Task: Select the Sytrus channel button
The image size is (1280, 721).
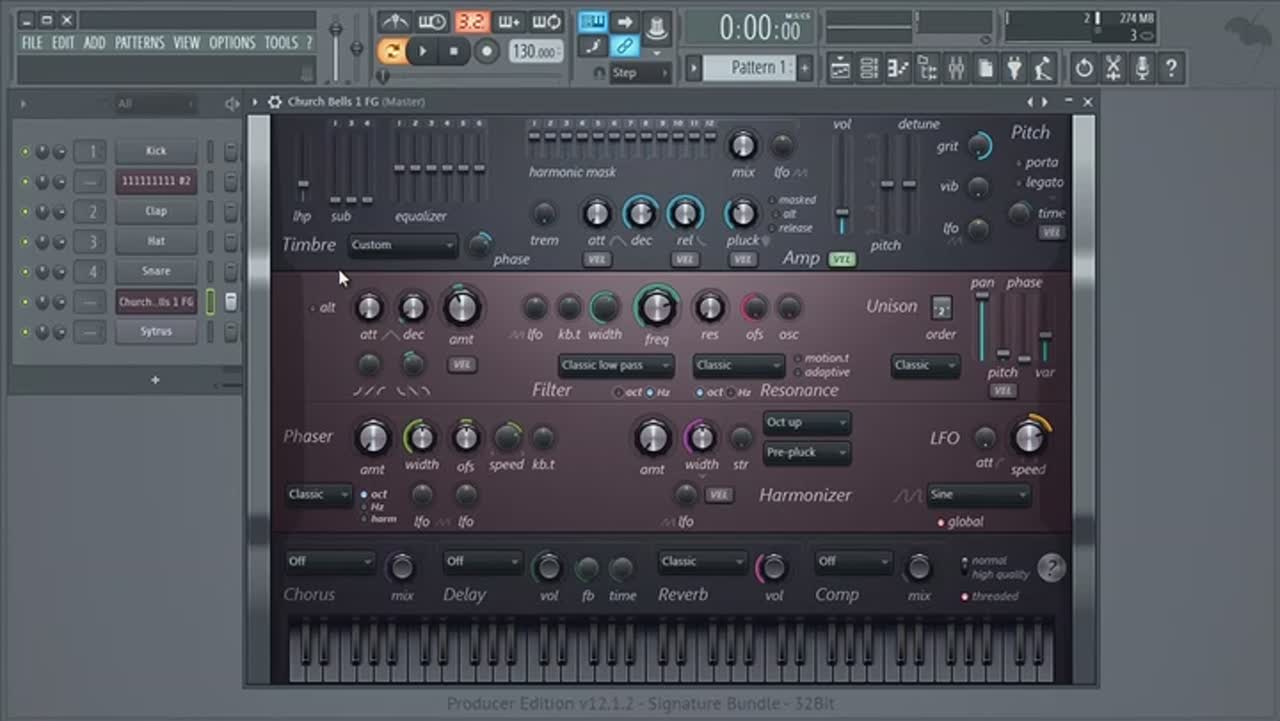Action: pyautogui.click(x=155, y=332)
